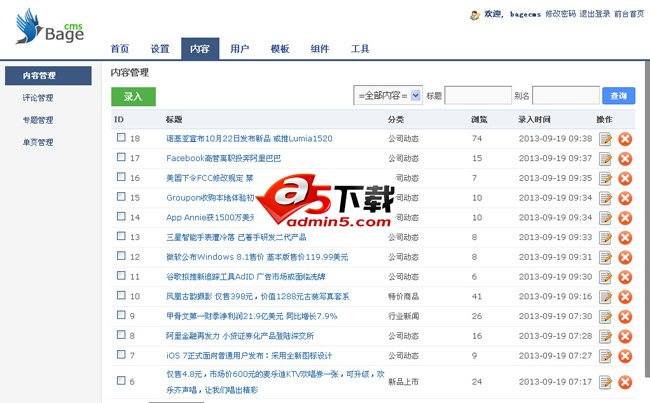Check the checkbox for article 18

(x=121, y=138)
